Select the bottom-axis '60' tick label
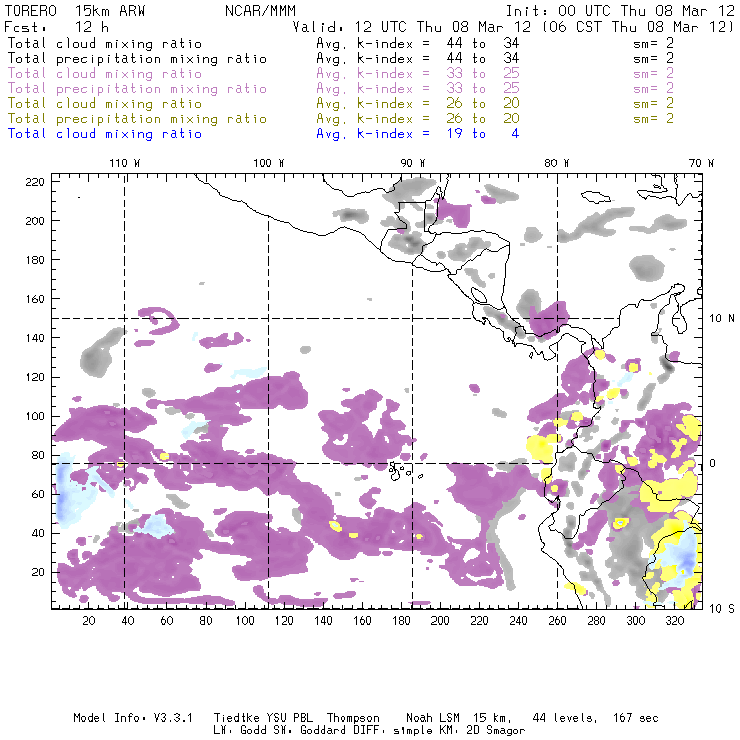The width and height of the screenshot is (740, 740). [x=167, y=621]
